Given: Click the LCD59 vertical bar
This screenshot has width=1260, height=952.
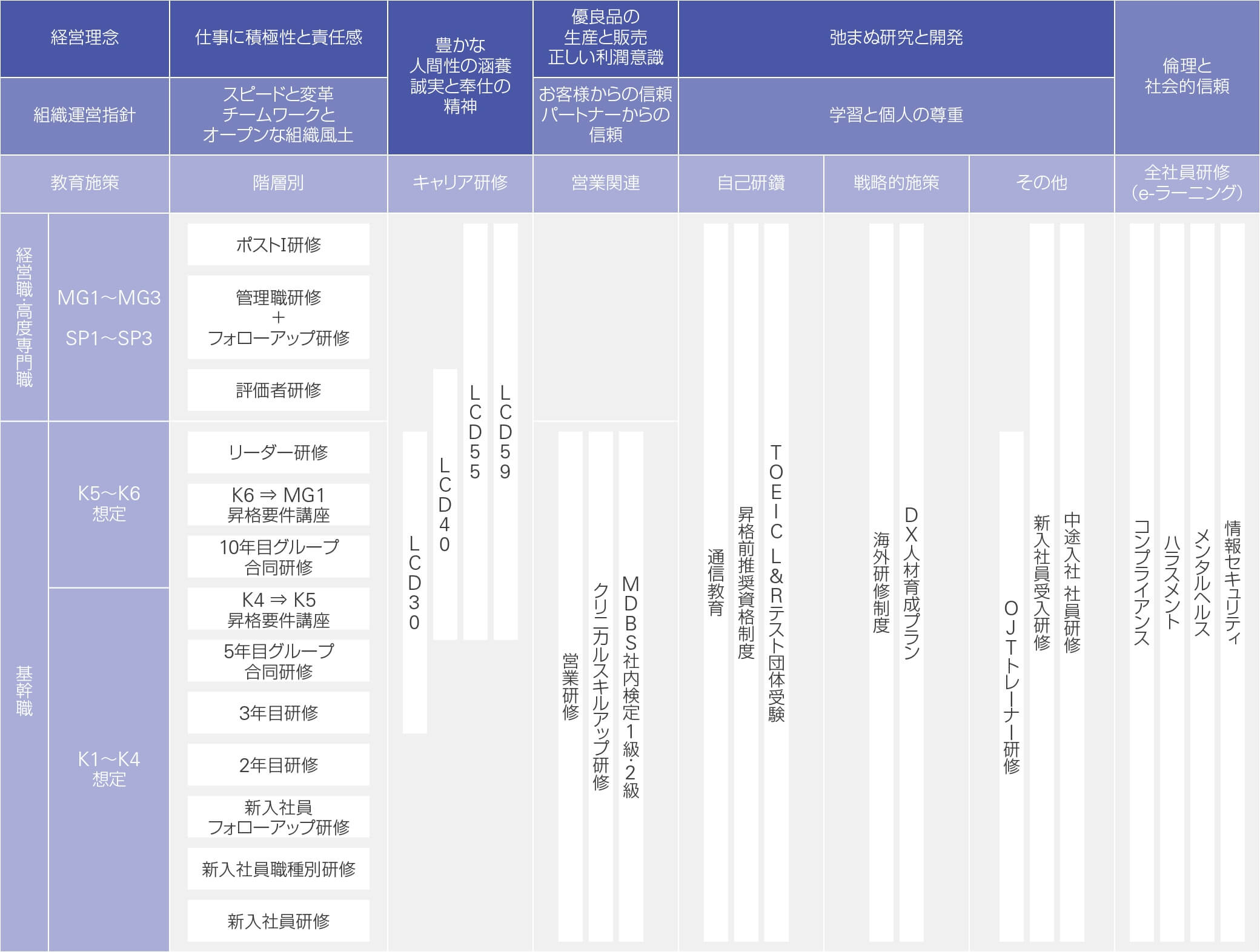Looking at the screenshot, I should 506,432.
